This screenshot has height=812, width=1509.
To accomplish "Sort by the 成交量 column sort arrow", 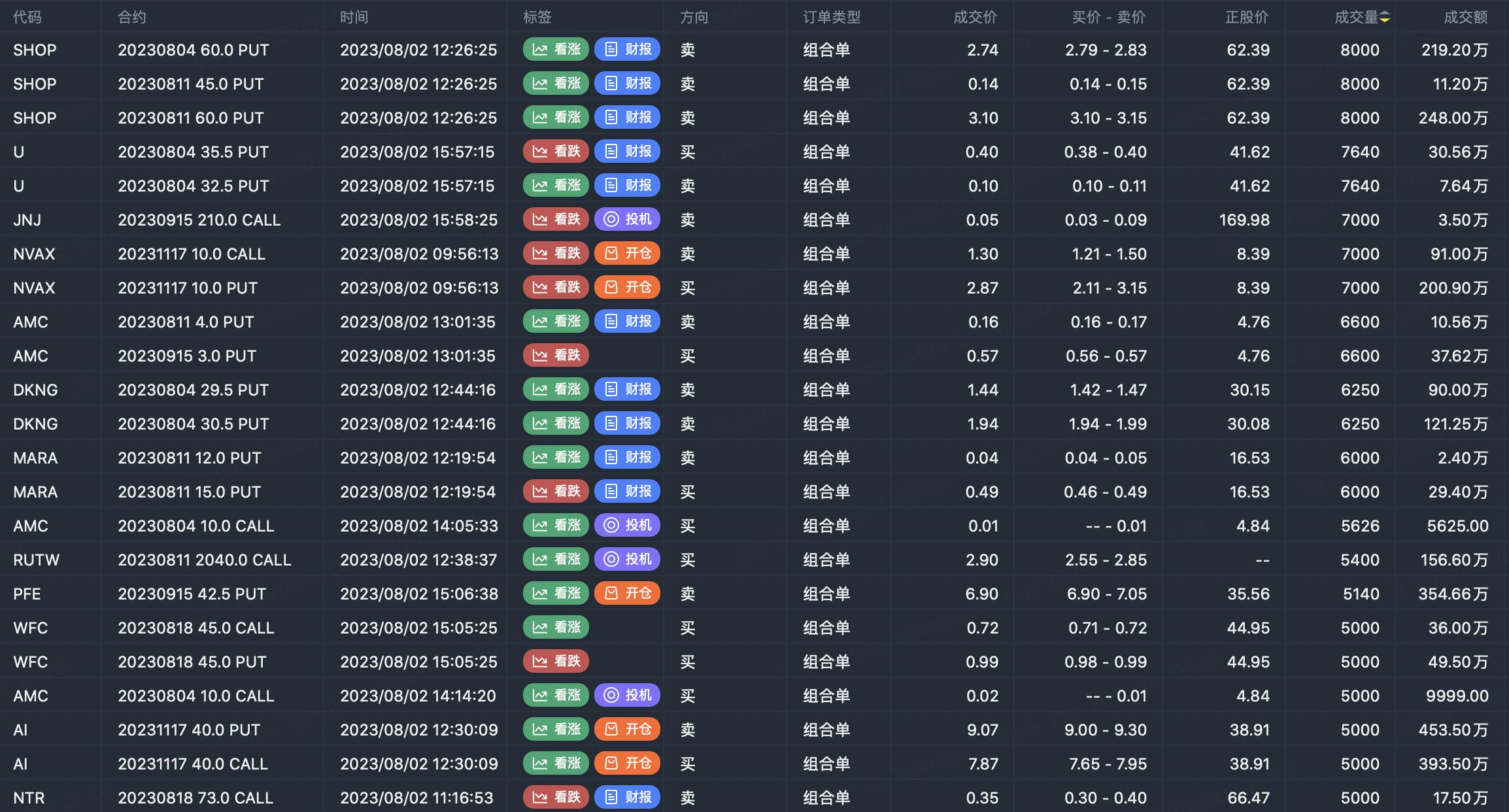I will [x=1385, y=18].
